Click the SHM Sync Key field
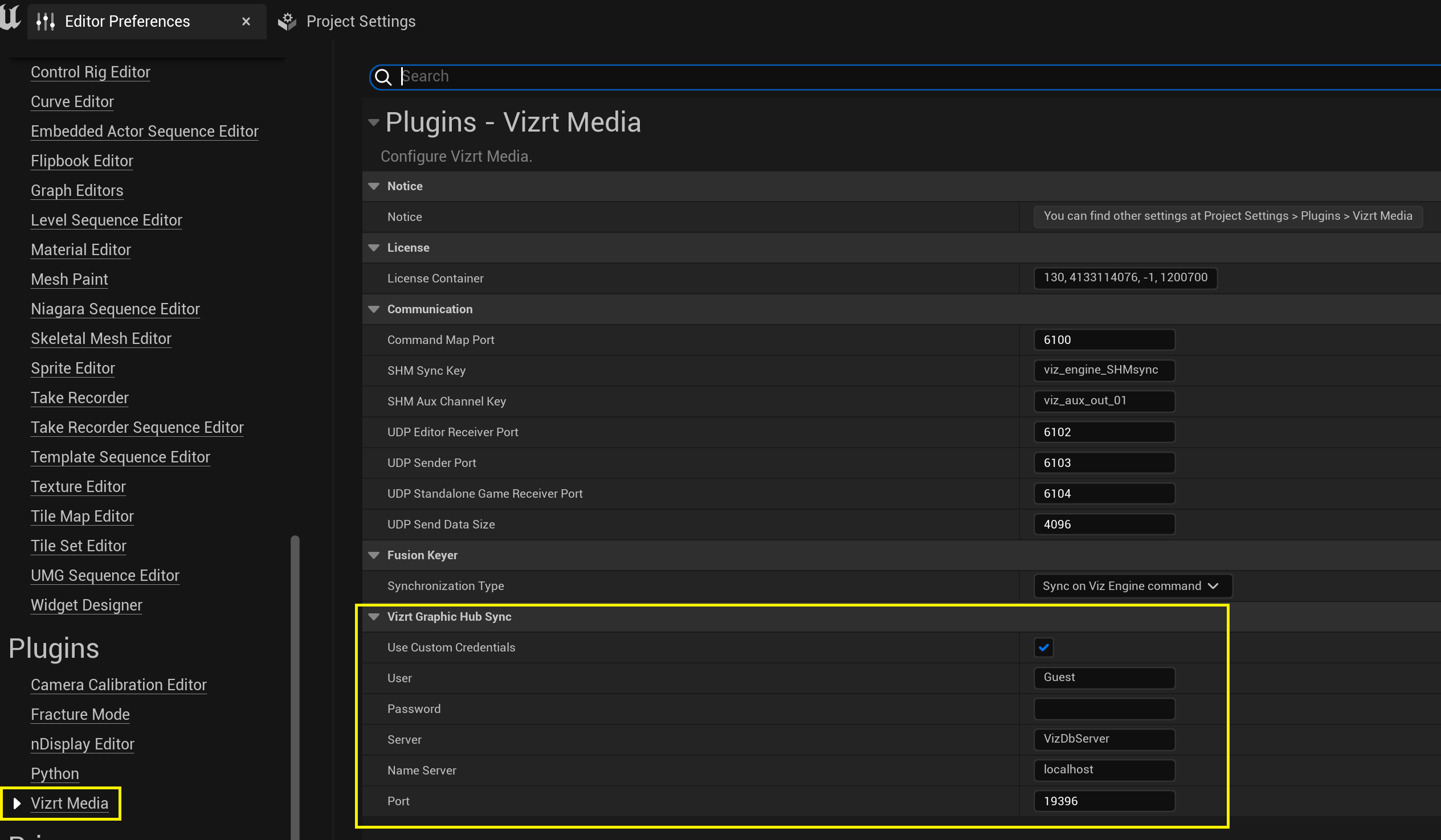Image resolution: width=1441 pixels, height=840 pixels. [1104, 370]
